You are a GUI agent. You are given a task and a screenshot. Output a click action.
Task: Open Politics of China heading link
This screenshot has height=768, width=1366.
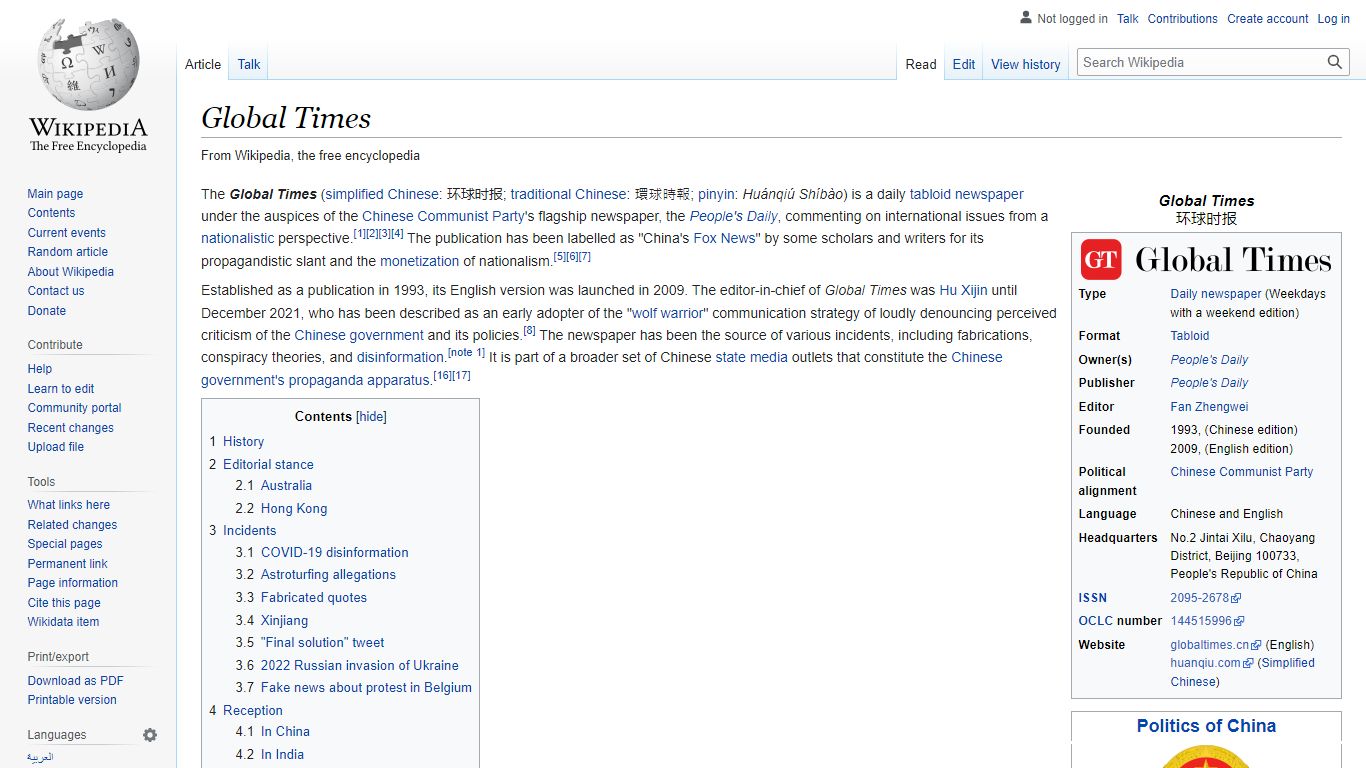coord(1206,726)
